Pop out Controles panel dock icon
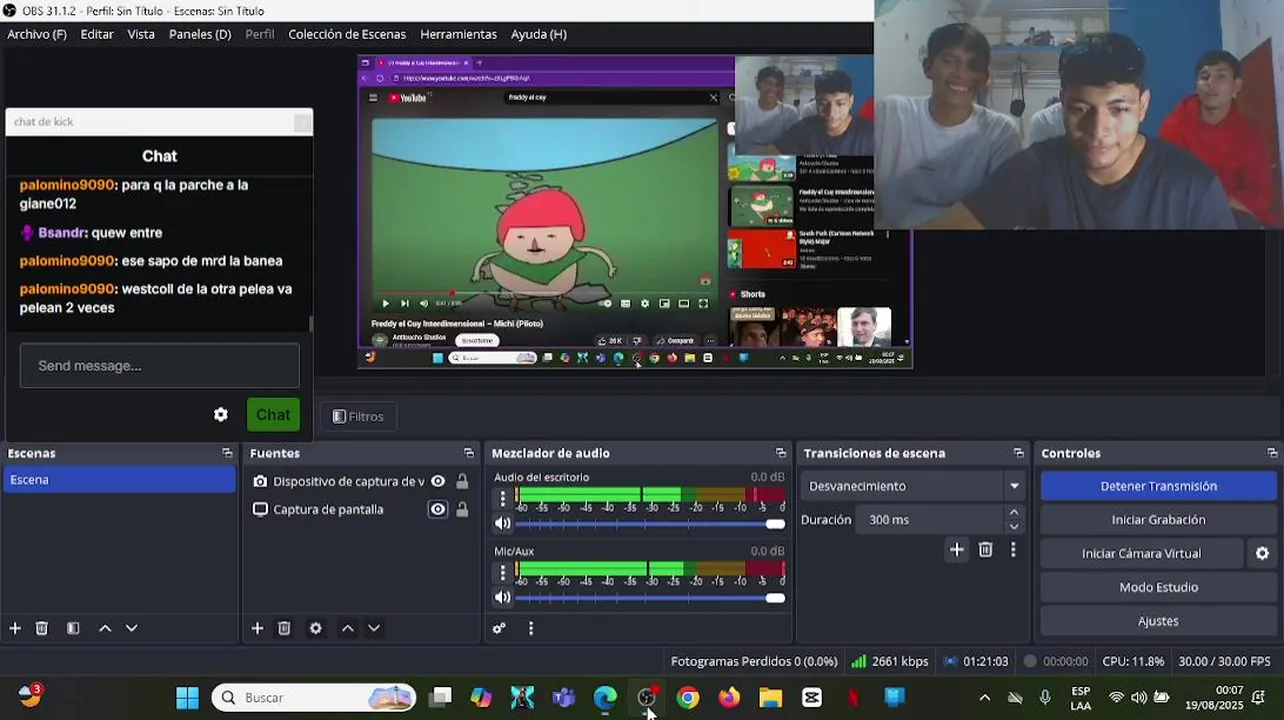The height and width of the screenshot is (720, 1284). tap(1272, 453)
